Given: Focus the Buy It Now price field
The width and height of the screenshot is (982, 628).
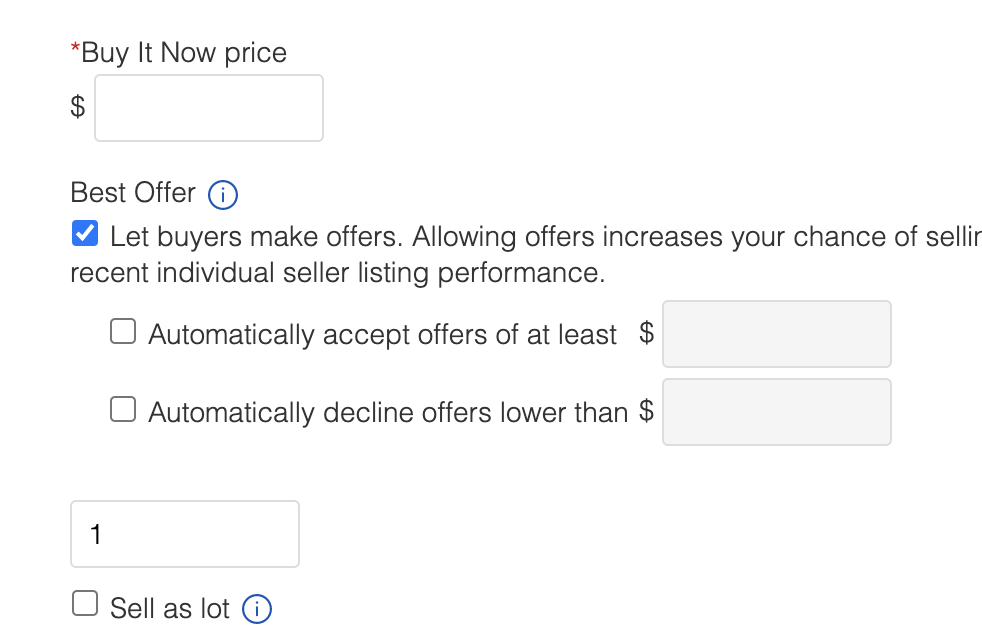Looking at the screenshot, I should point(209,108).
